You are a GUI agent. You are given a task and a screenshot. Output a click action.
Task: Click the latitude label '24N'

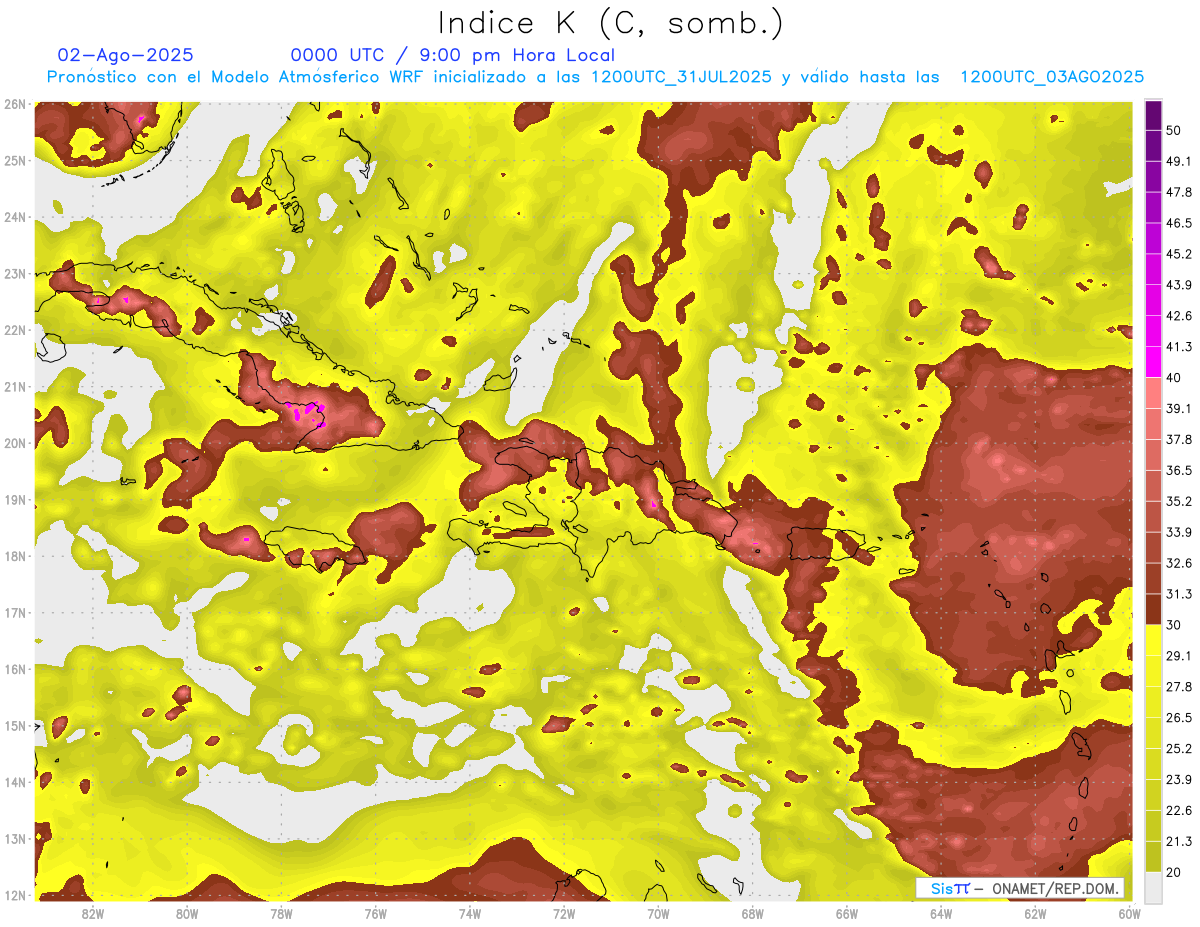coord(15,217)
